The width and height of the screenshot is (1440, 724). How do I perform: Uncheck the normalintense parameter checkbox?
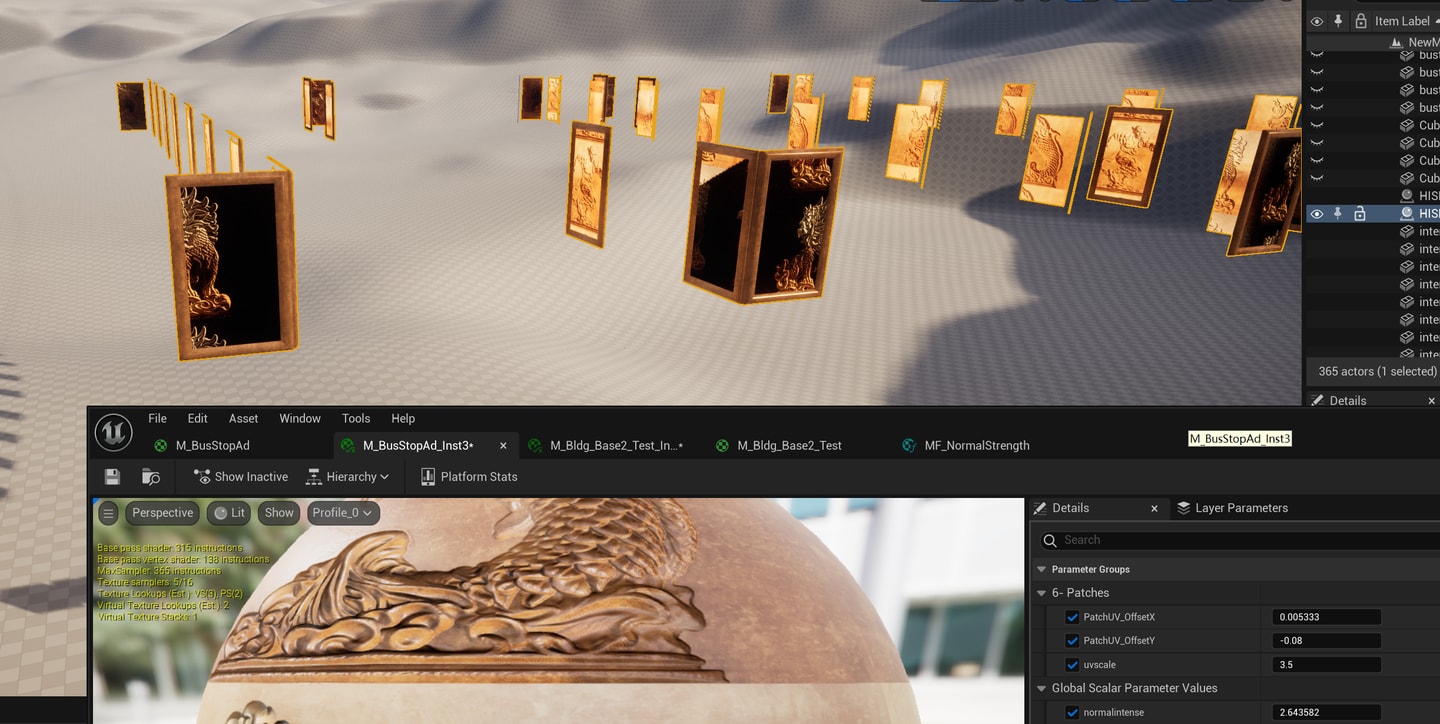(1072, 713)
